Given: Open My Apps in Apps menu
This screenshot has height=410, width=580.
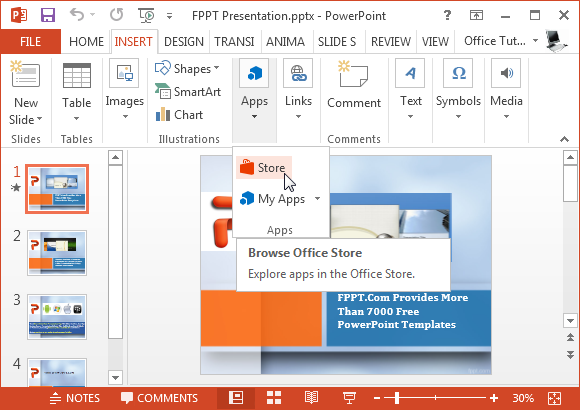Looking at the screenshot, I should click(x=273, y=199).
